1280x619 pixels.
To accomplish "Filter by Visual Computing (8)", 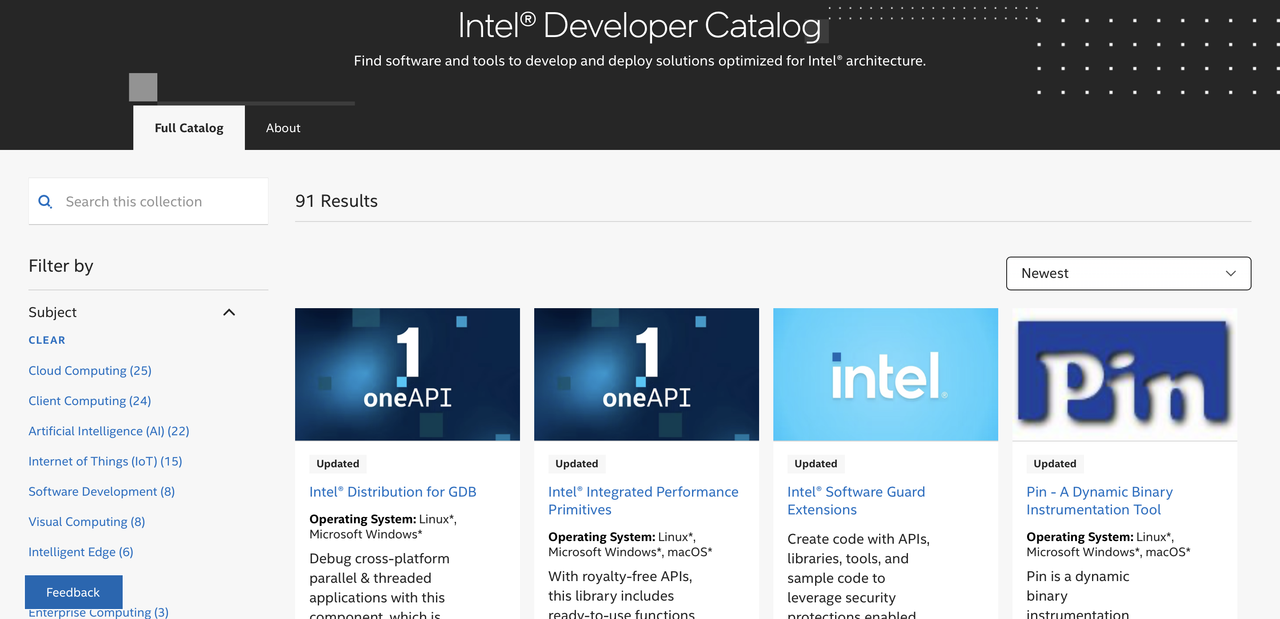I will [x=87, y=521].
